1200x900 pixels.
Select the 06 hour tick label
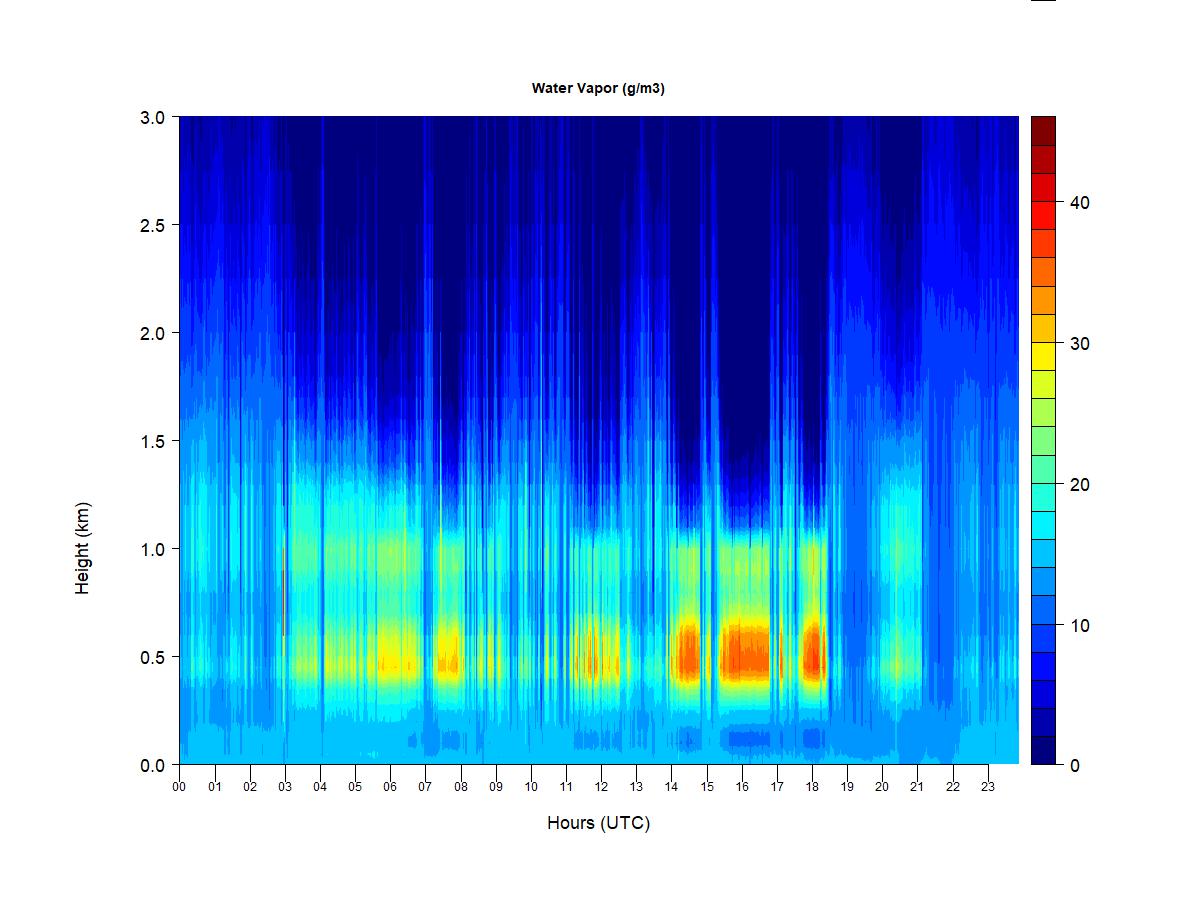[x=390, y=787]
